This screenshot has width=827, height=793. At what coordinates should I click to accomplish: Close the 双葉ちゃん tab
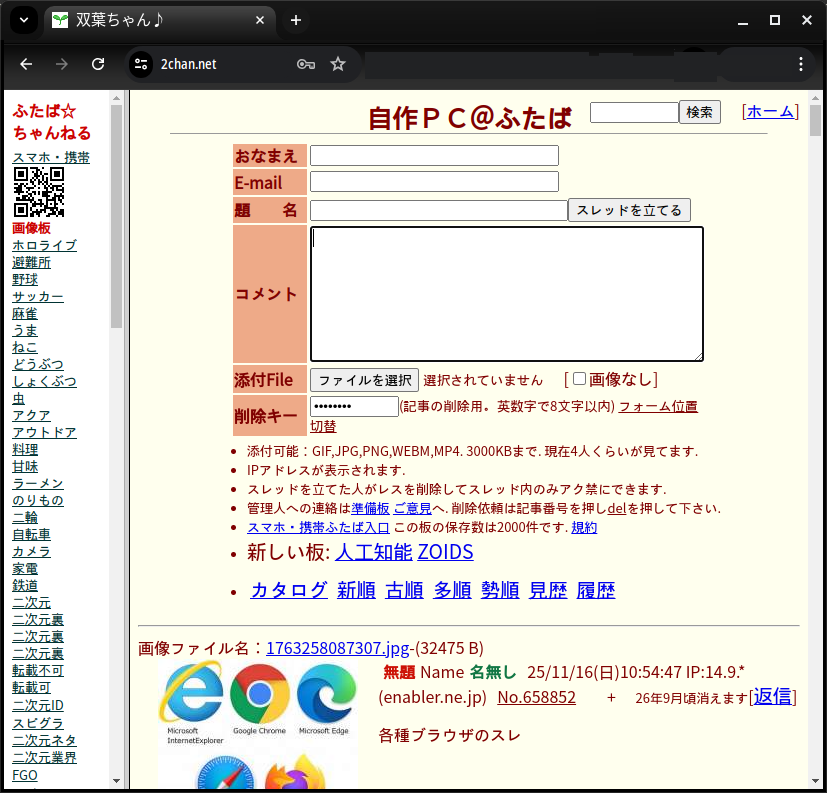261,20
